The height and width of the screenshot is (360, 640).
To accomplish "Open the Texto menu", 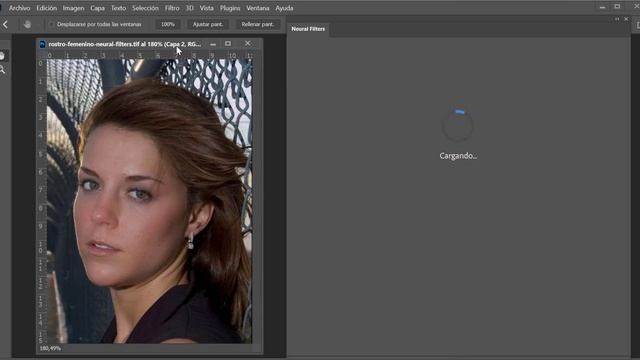I will (x=118, y=8).
